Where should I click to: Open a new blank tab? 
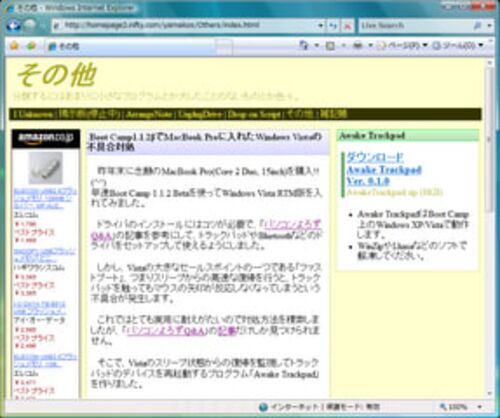(x=224, y=46)
